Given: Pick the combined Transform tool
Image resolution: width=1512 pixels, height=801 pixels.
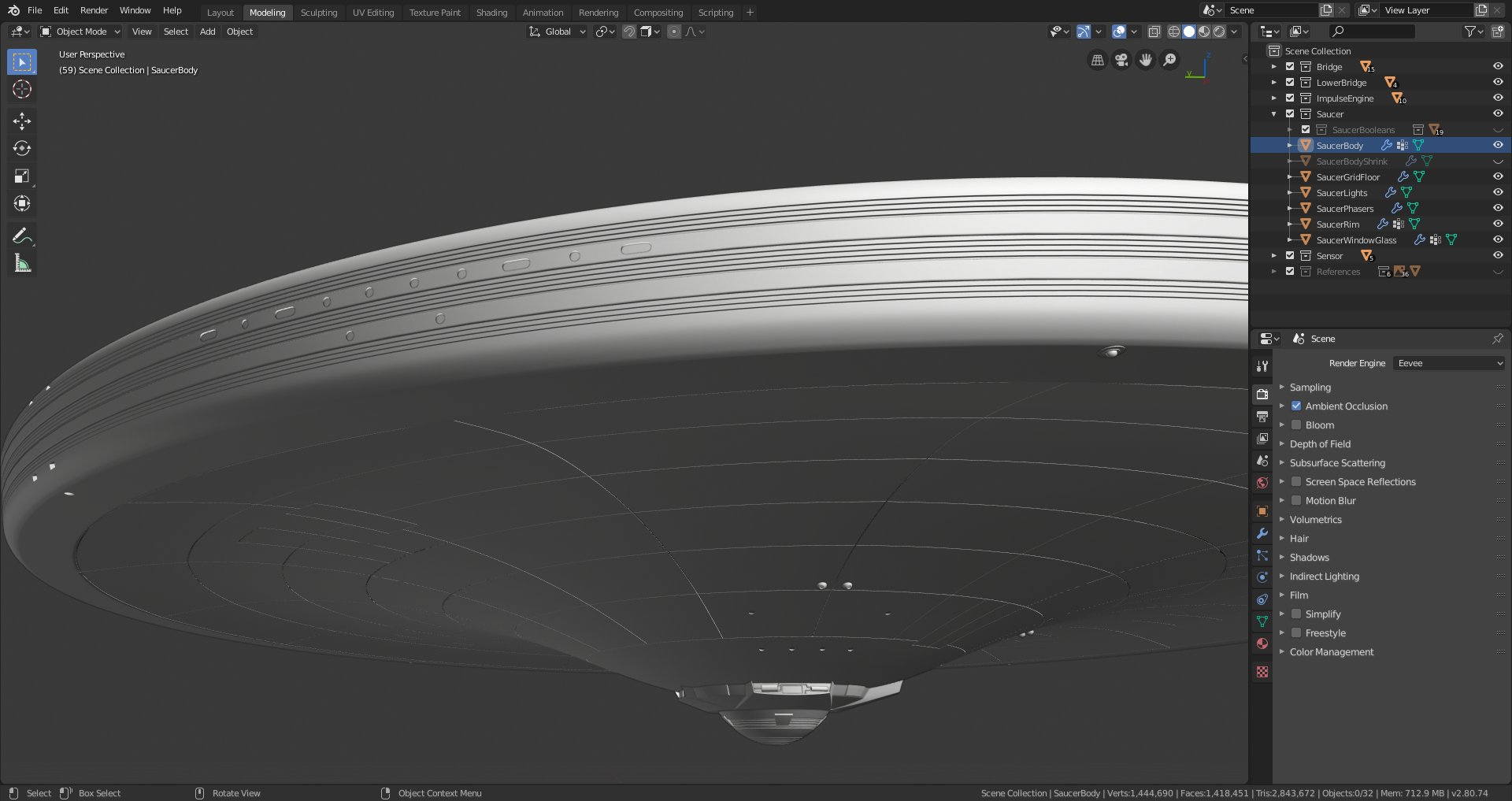Looking at the screenshot, I should click(x=22, y=203).
